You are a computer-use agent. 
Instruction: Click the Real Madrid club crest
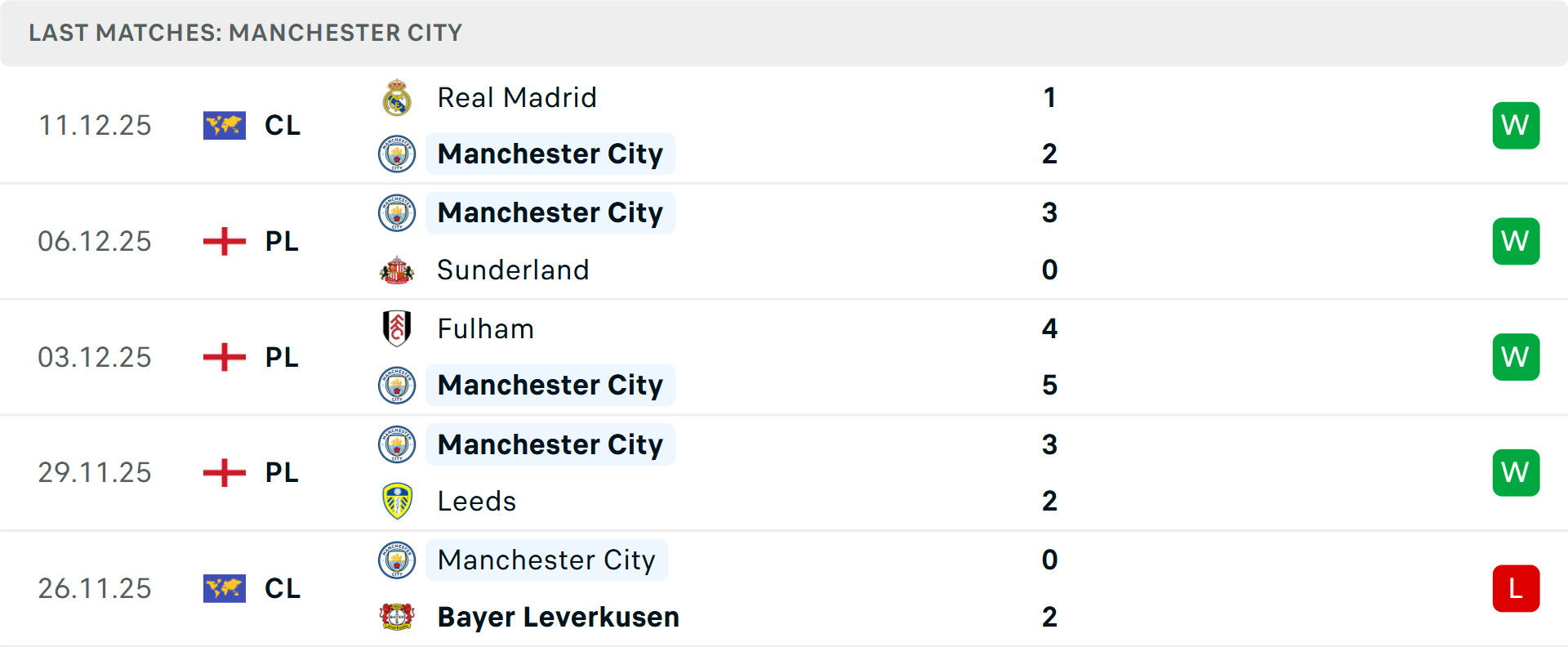pos(397,98)
